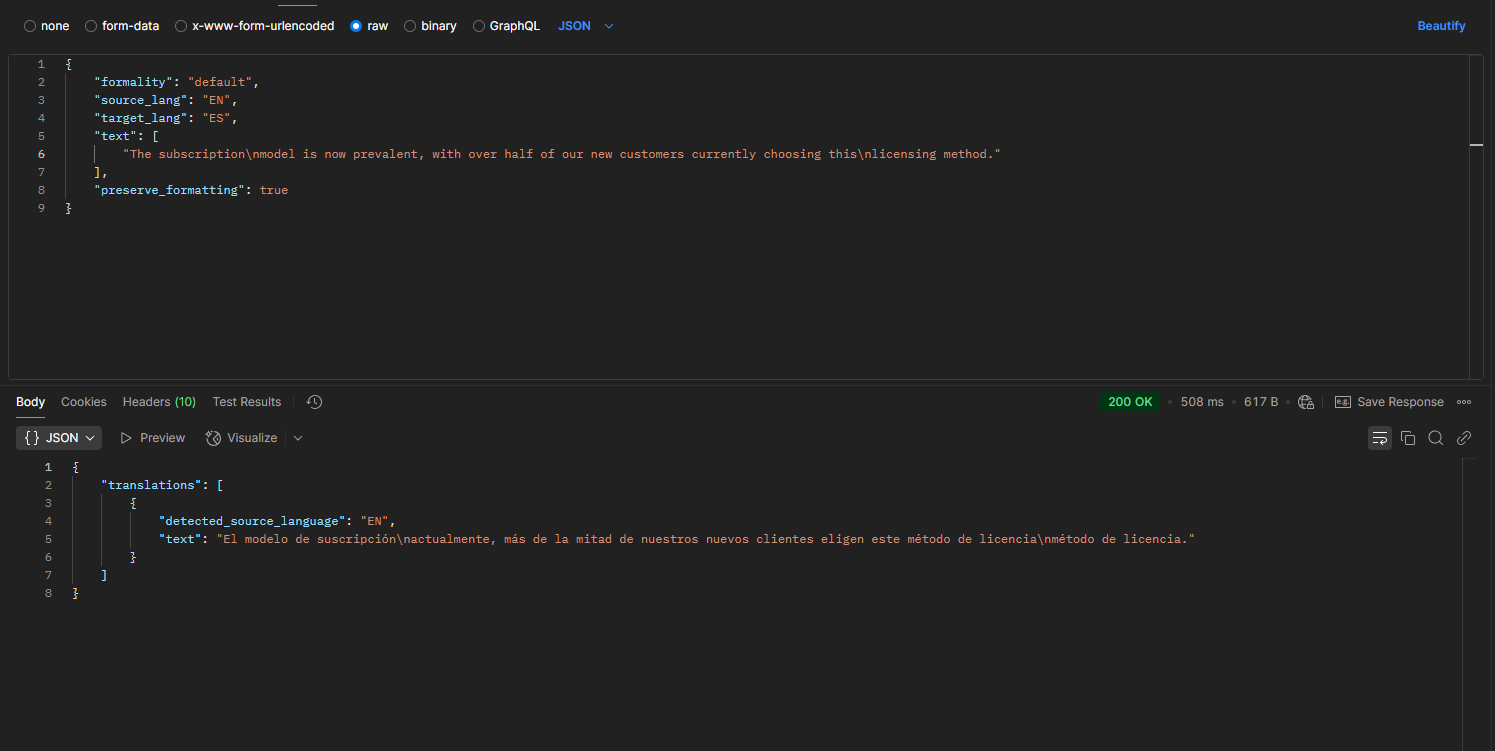Open the response history clock icon

[x=314, y=402]
